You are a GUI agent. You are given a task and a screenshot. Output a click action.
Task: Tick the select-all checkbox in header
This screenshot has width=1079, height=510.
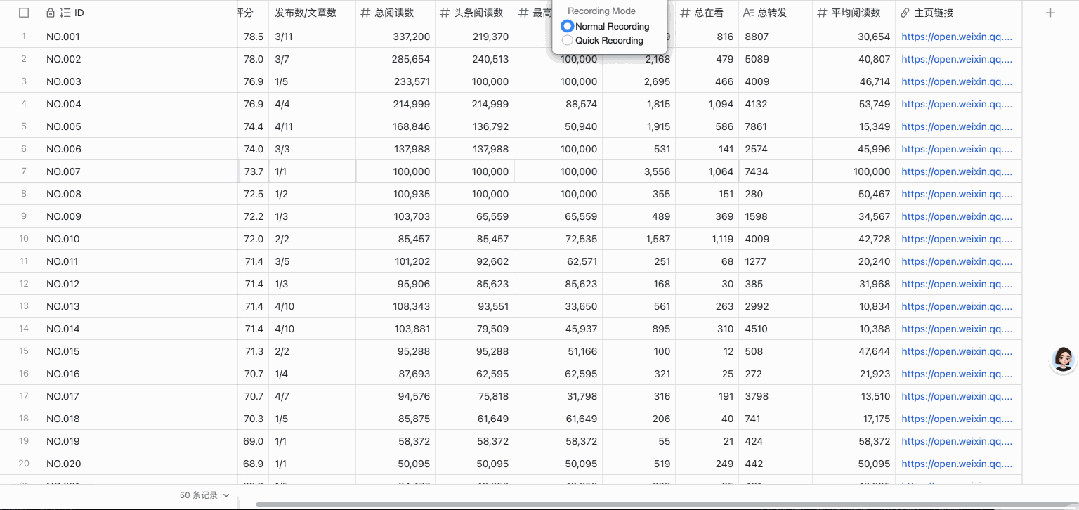pos(24,12)
